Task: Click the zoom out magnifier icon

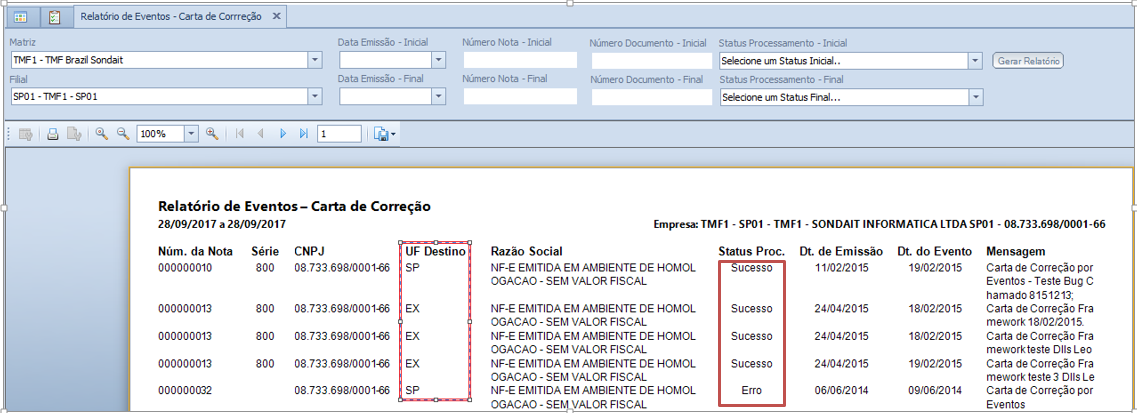Action: pyautogui.click(x=123, y=133)
